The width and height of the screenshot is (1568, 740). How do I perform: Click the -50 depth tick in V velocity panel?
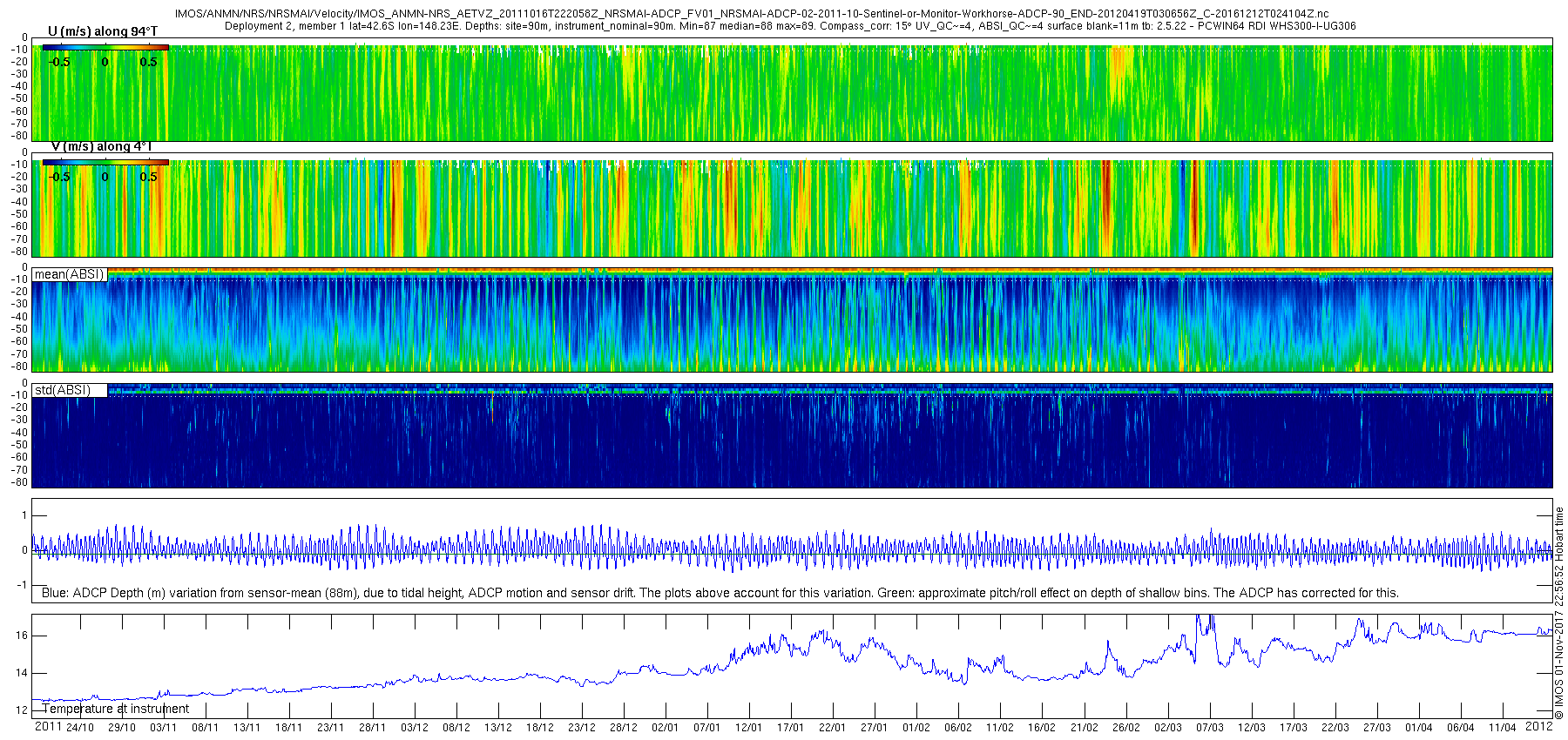pos(18,213)
